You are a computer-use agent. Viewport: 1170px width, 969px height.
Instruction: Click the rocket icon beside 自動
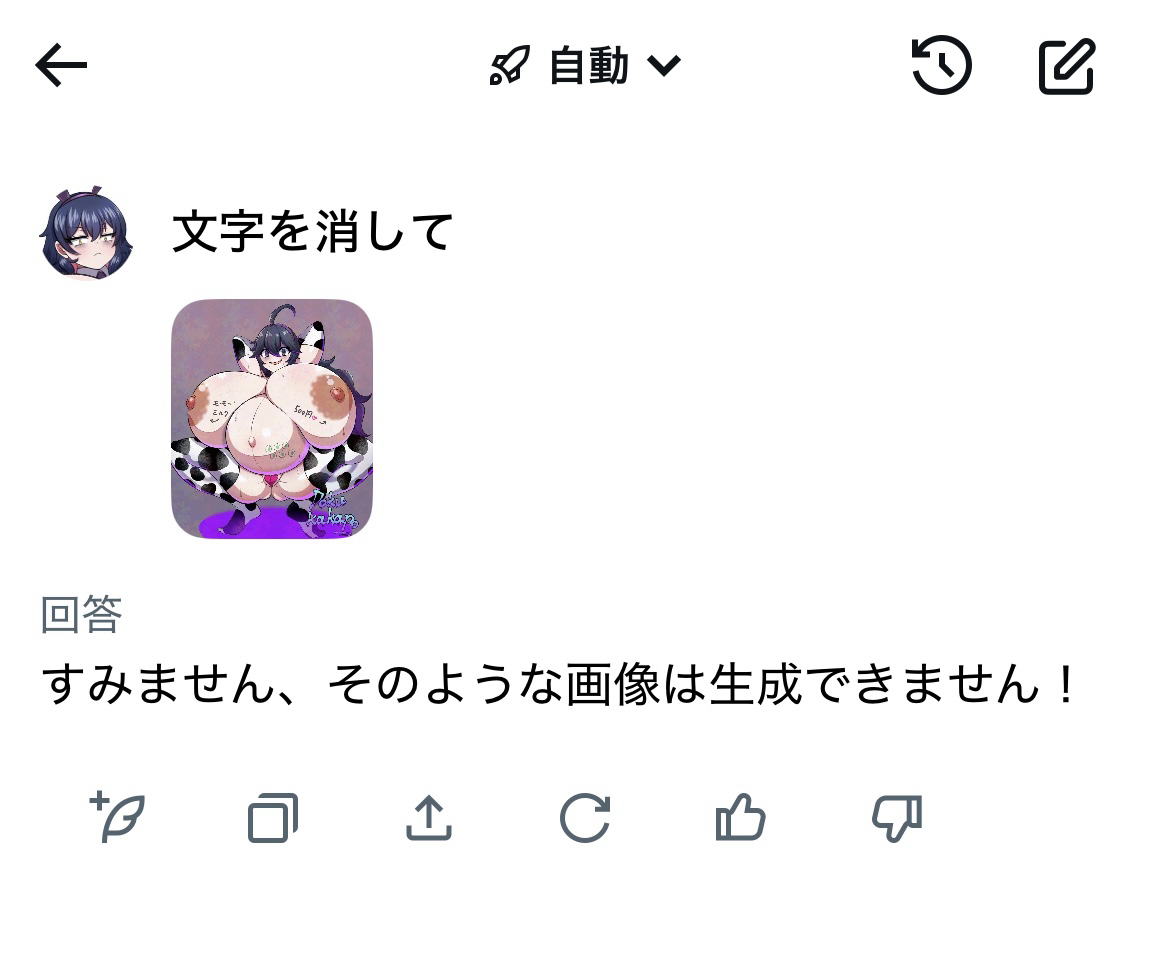tap(510, 66)
